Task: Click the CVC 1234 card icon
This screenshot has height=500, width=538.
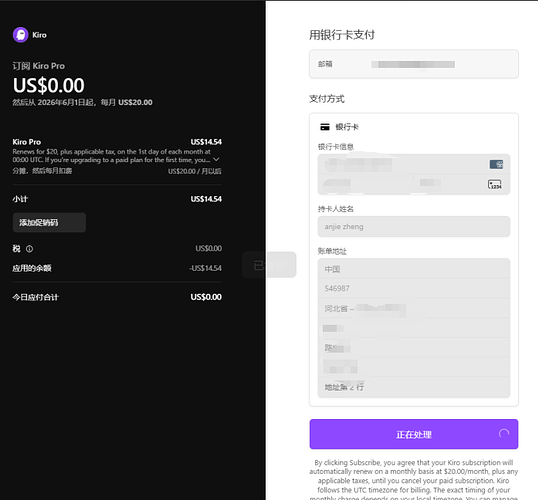Action: pos(494,185)
